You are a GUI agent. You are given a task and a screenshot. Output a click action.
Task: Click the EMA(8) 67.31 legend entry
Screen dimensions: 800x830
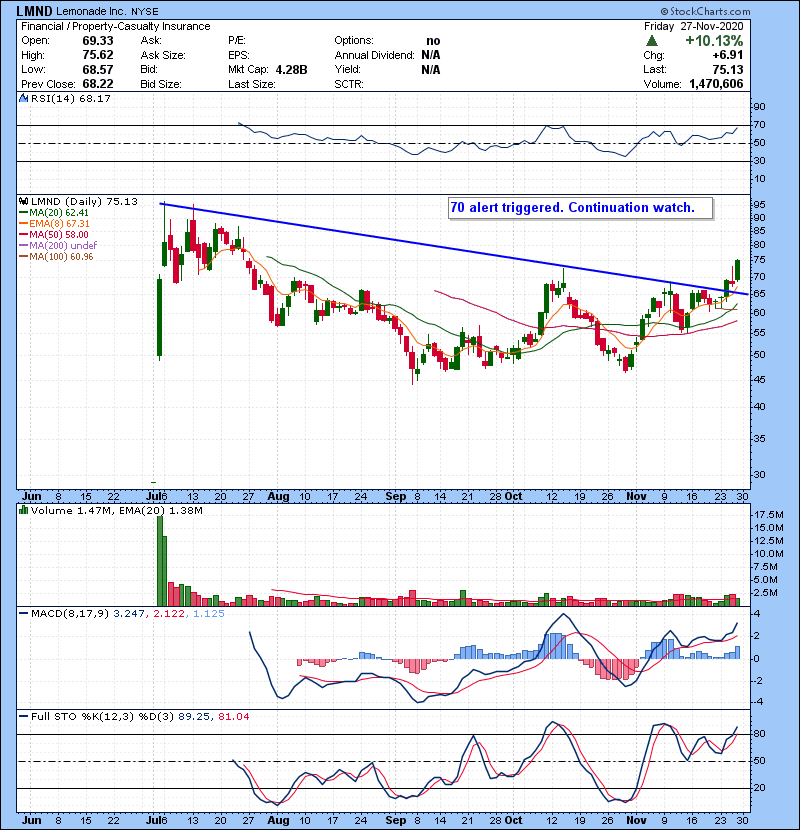[x=59, y=224]
